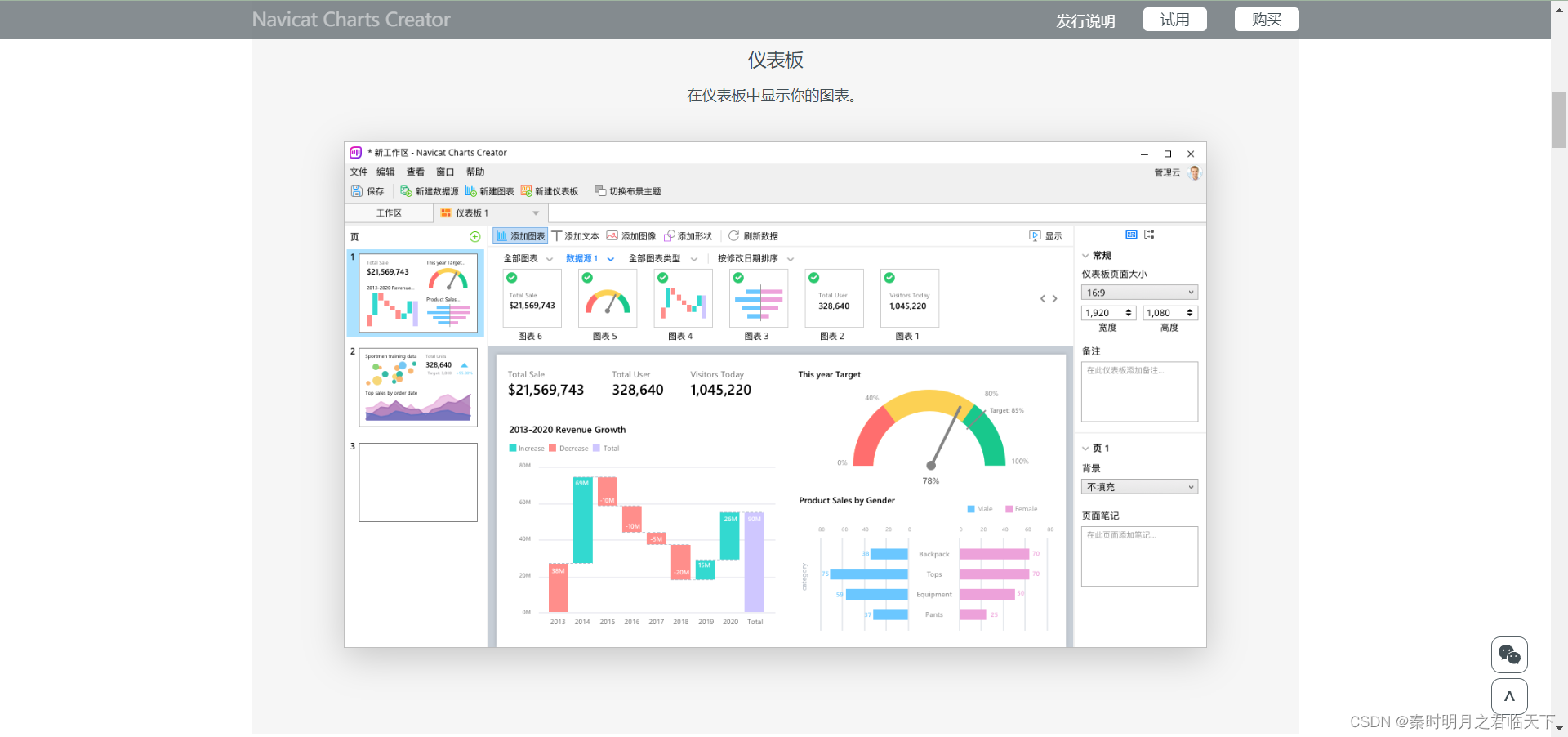The width and height of the screenshot is (1568, 737).
Task: Select page 2 thumbnail in page list
Action: click(418, 388)
